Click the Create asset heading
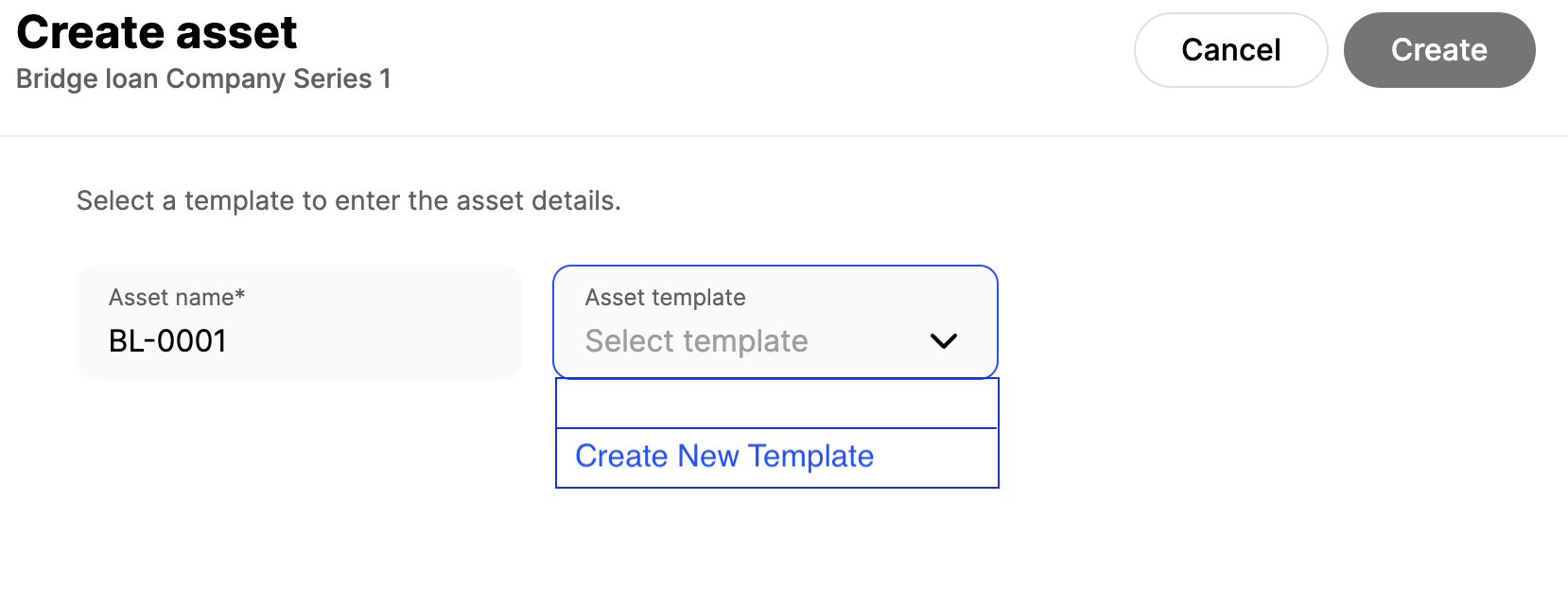This screenshot has height=603, width=1568. click(156, 31)
